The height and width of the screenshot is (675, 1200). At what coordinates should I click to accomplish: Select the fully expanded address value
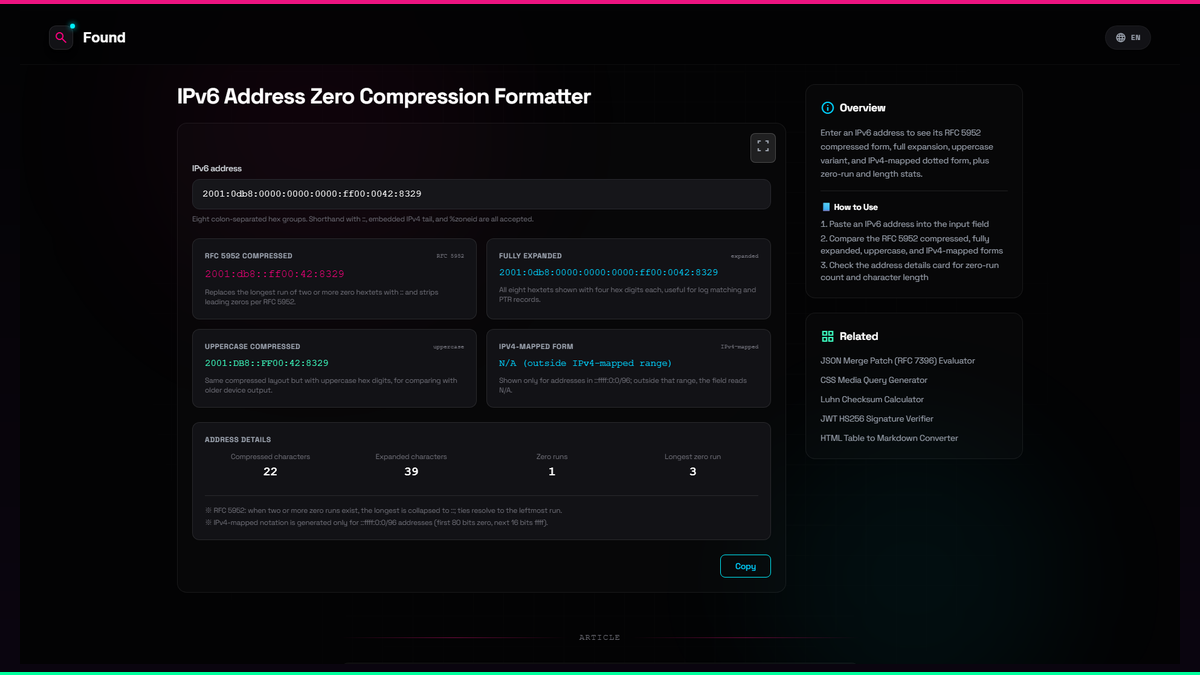coord(608,273)
